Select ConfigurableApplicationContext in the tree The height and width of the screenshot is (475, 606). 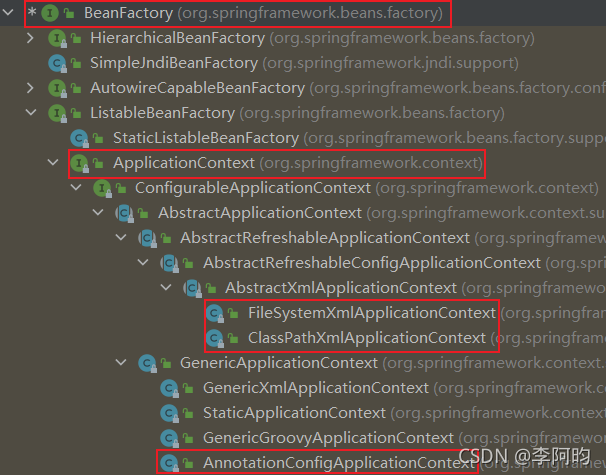tap(253, 188)
